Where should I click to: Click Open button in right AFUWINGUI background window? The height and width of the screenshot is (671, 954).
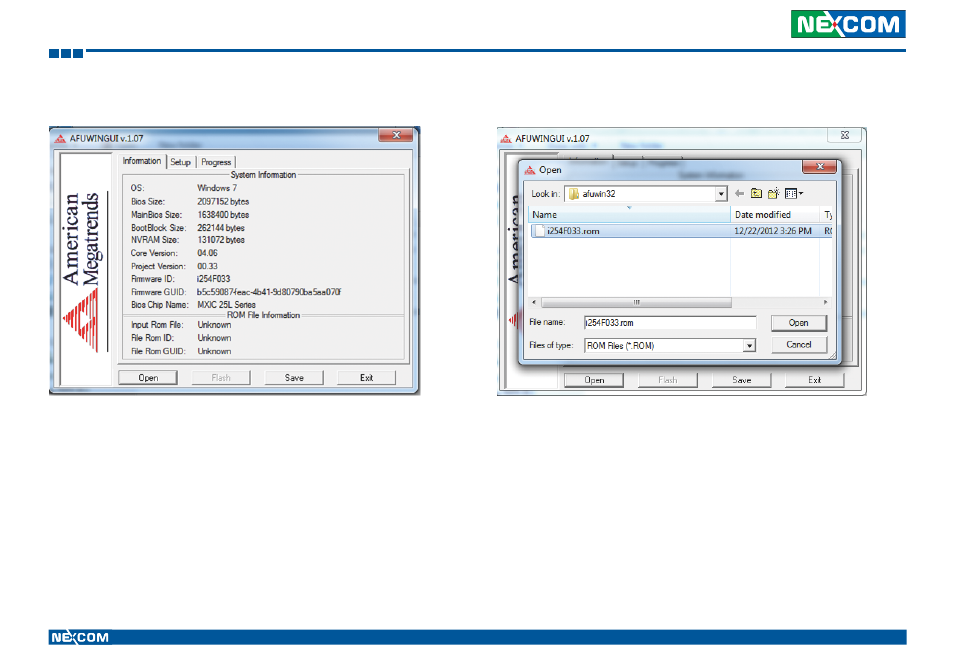[x=594, y=380]
